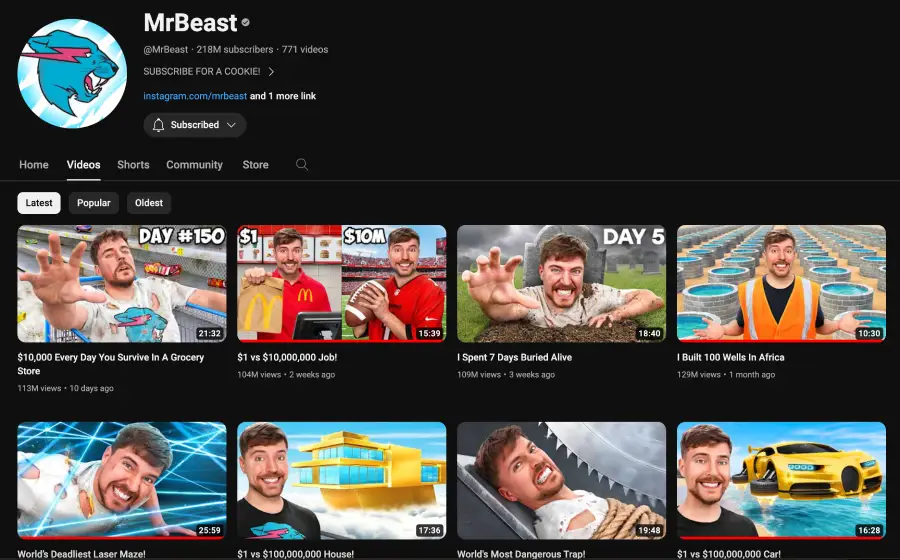Switch to the Home tab
The height and width of the screenshot is (560, 900).
tap(34, 165)
